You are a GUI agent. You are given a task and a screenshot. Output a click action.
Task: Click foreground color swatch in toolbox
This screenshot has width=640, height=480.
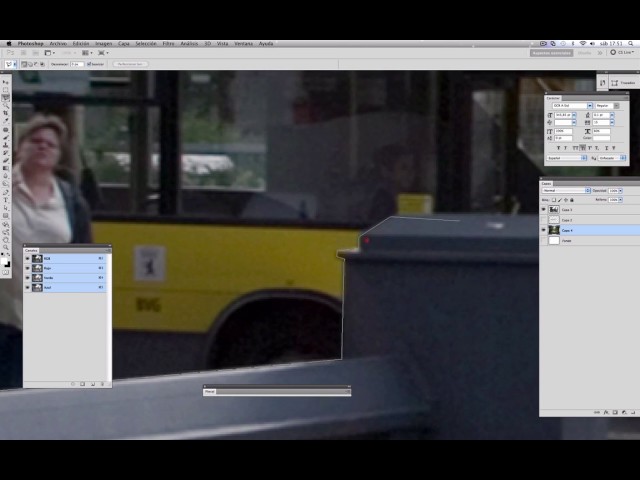coord(4,261)
